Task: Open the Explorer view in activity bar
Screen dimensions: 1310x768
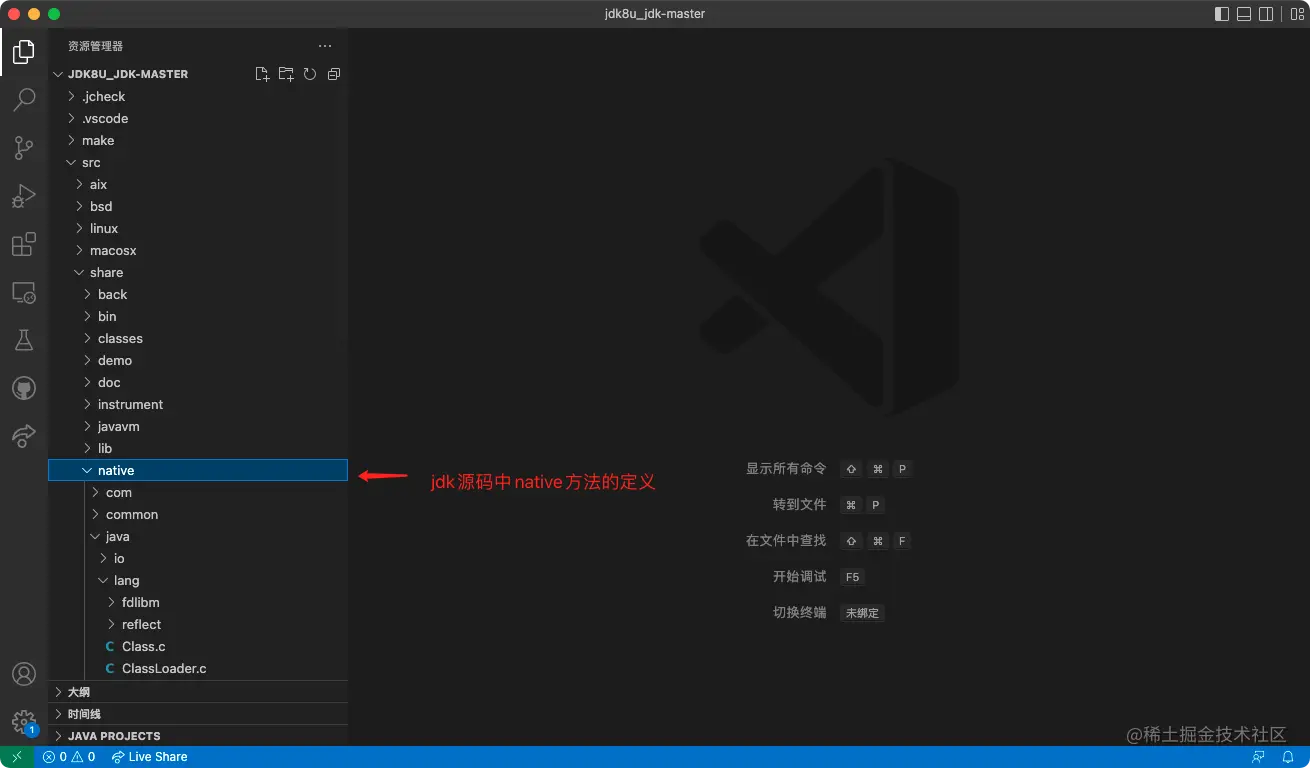Action: pyautogui.click(x=24, y=51)
